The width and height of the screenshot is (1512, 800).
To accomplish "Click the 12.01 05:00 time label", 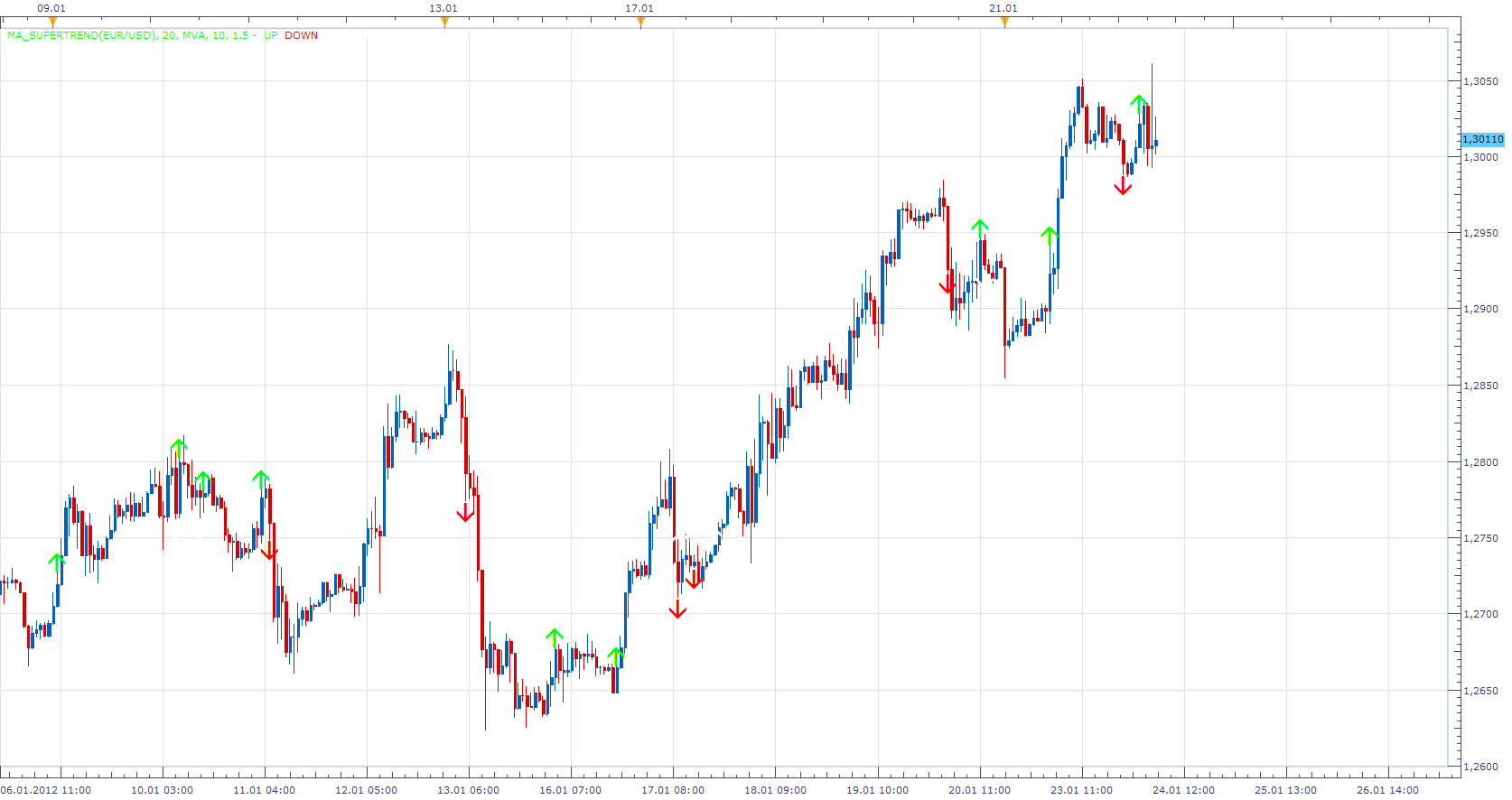I will tap(367, 790).
